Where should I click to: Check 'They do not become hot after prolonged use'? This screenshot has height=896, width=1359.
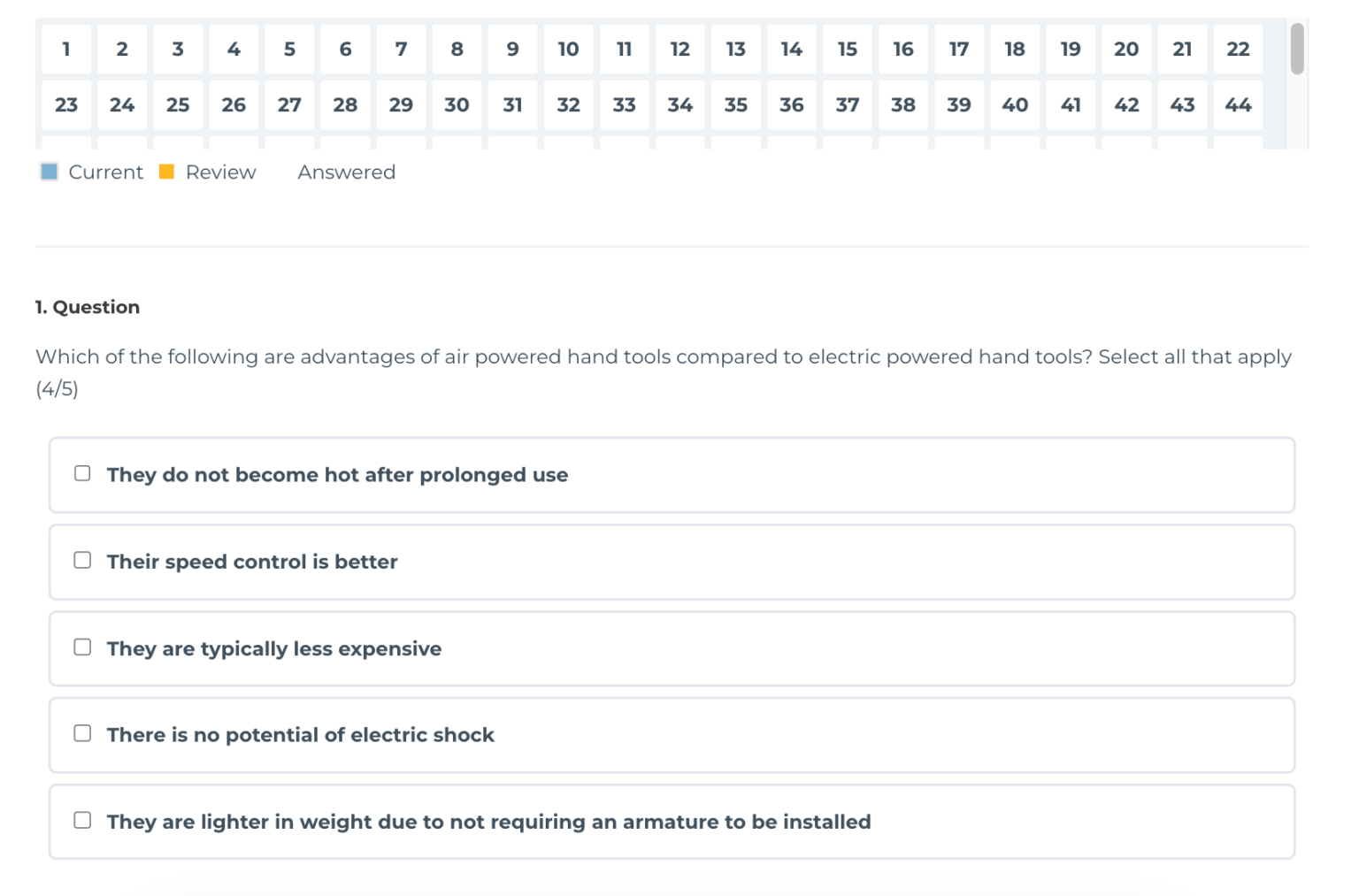pyautogui.click(x=82, y=473)
